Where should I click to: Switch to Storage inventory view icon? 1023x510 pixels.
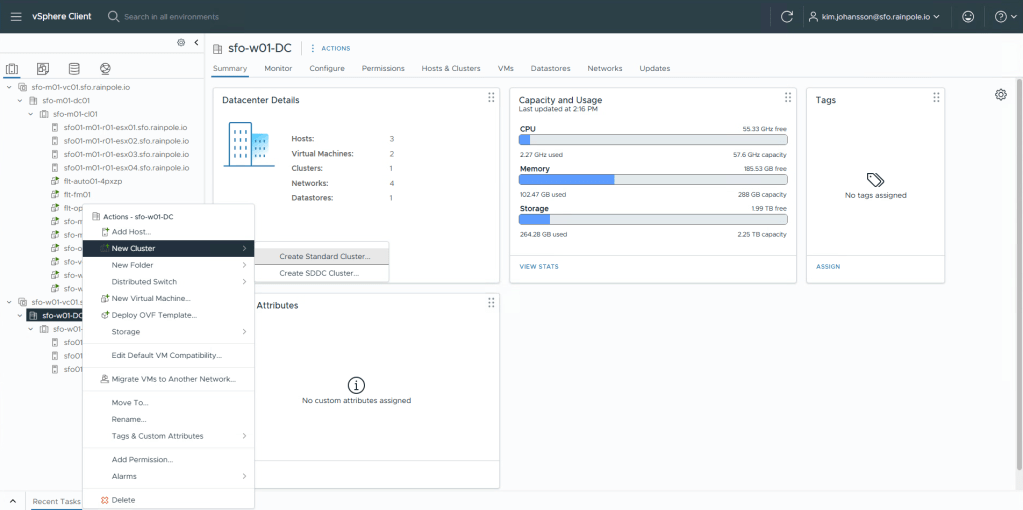74,69
